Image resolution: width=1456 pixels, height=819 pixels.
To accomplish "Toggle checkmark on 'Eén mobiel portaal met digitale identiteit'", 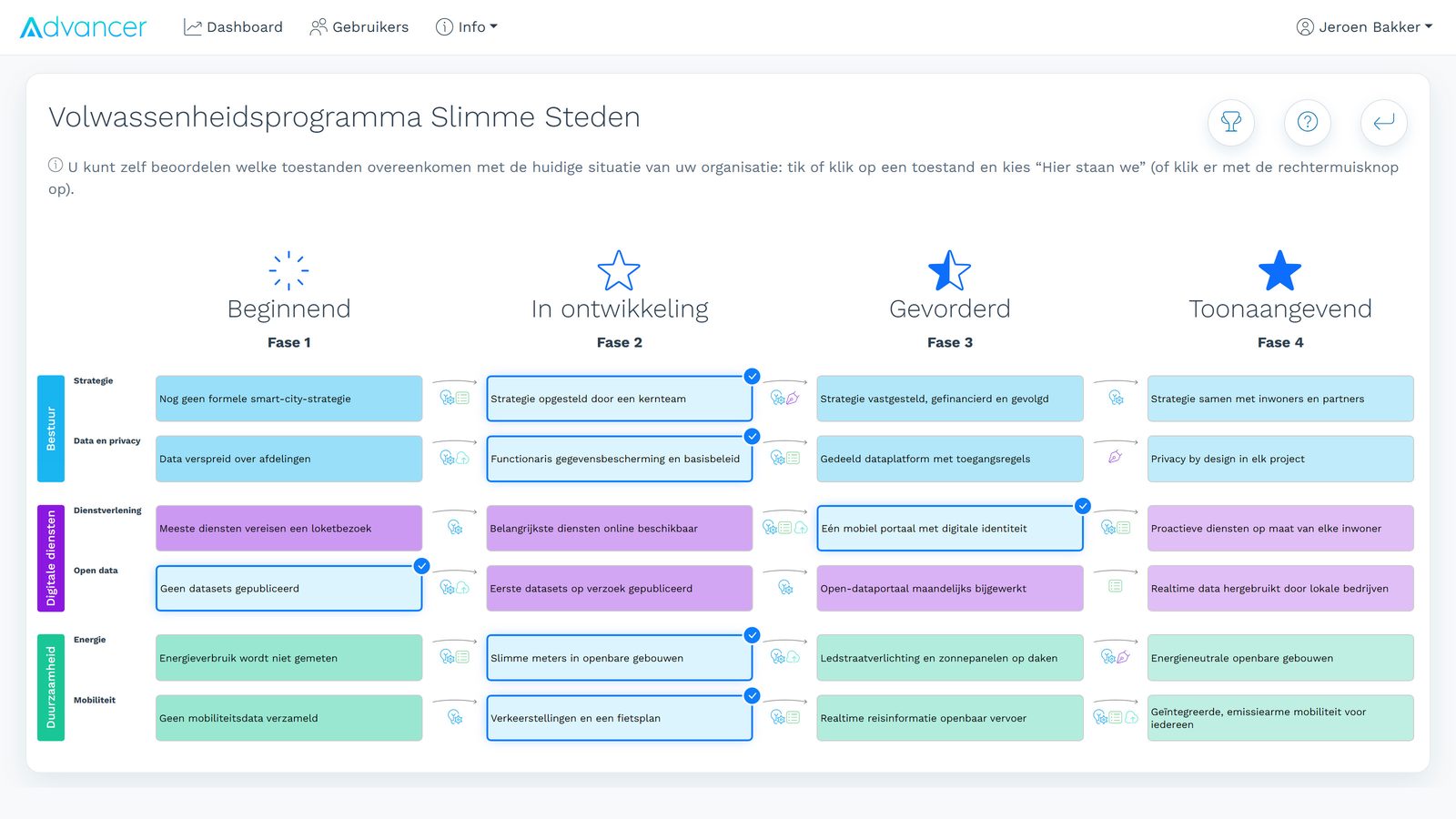I will 1082,506.
